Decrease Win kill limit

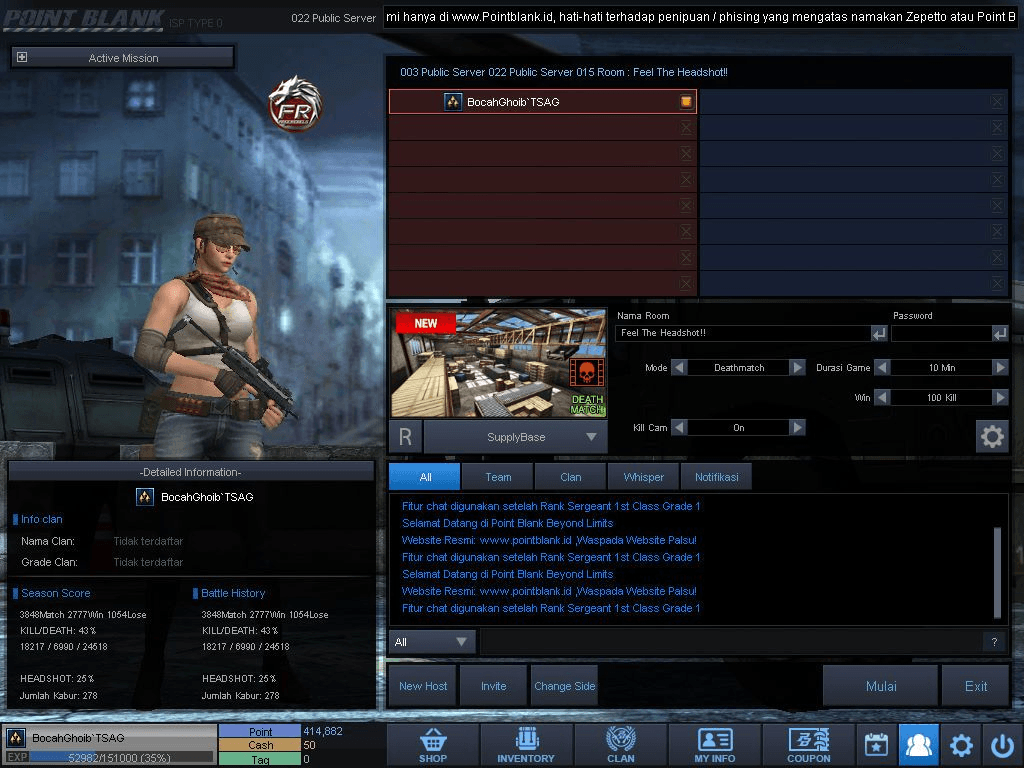882,397
